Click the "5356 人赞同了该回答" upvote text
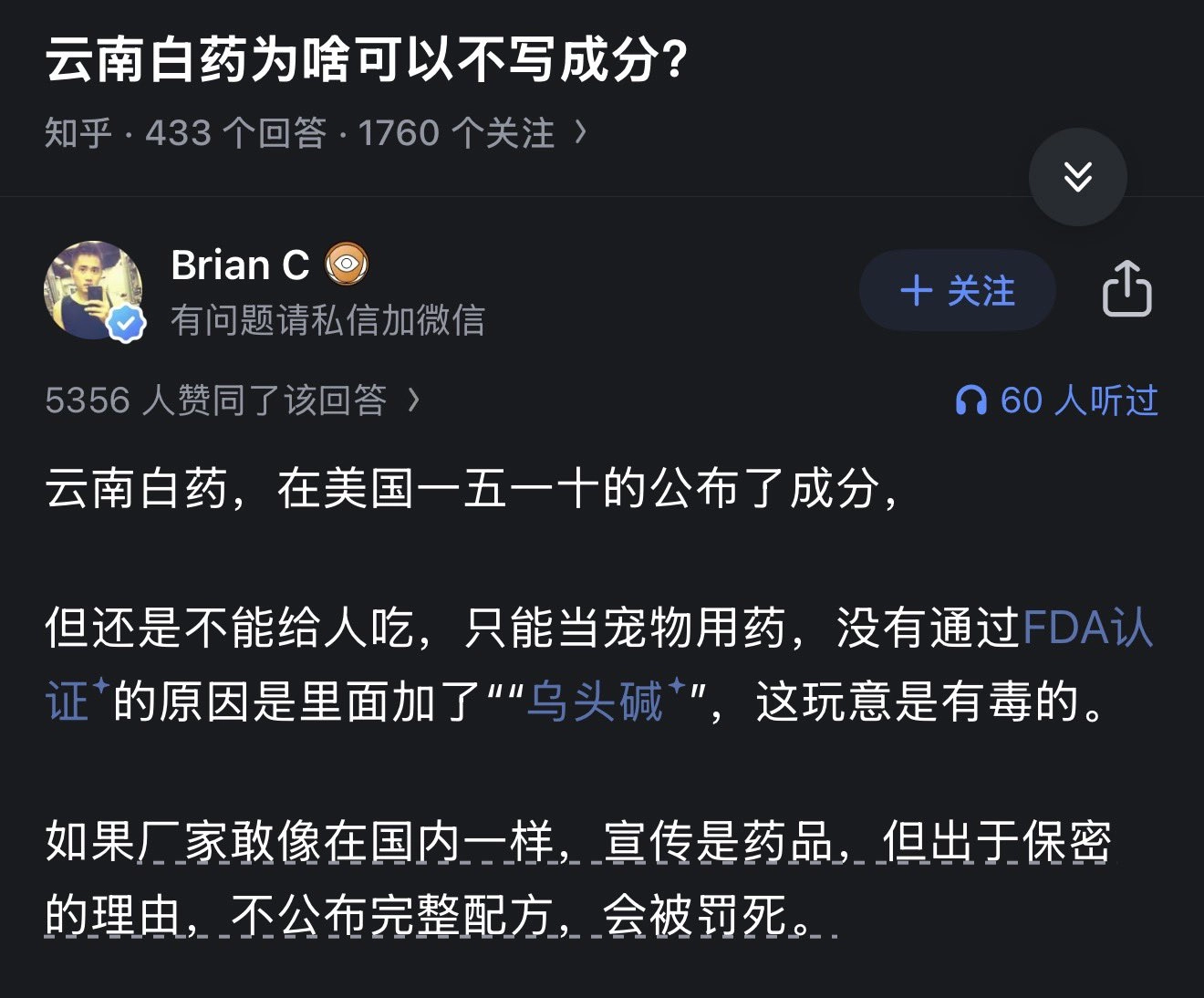This screenshot has height=998, width=1204. point(215,400)
